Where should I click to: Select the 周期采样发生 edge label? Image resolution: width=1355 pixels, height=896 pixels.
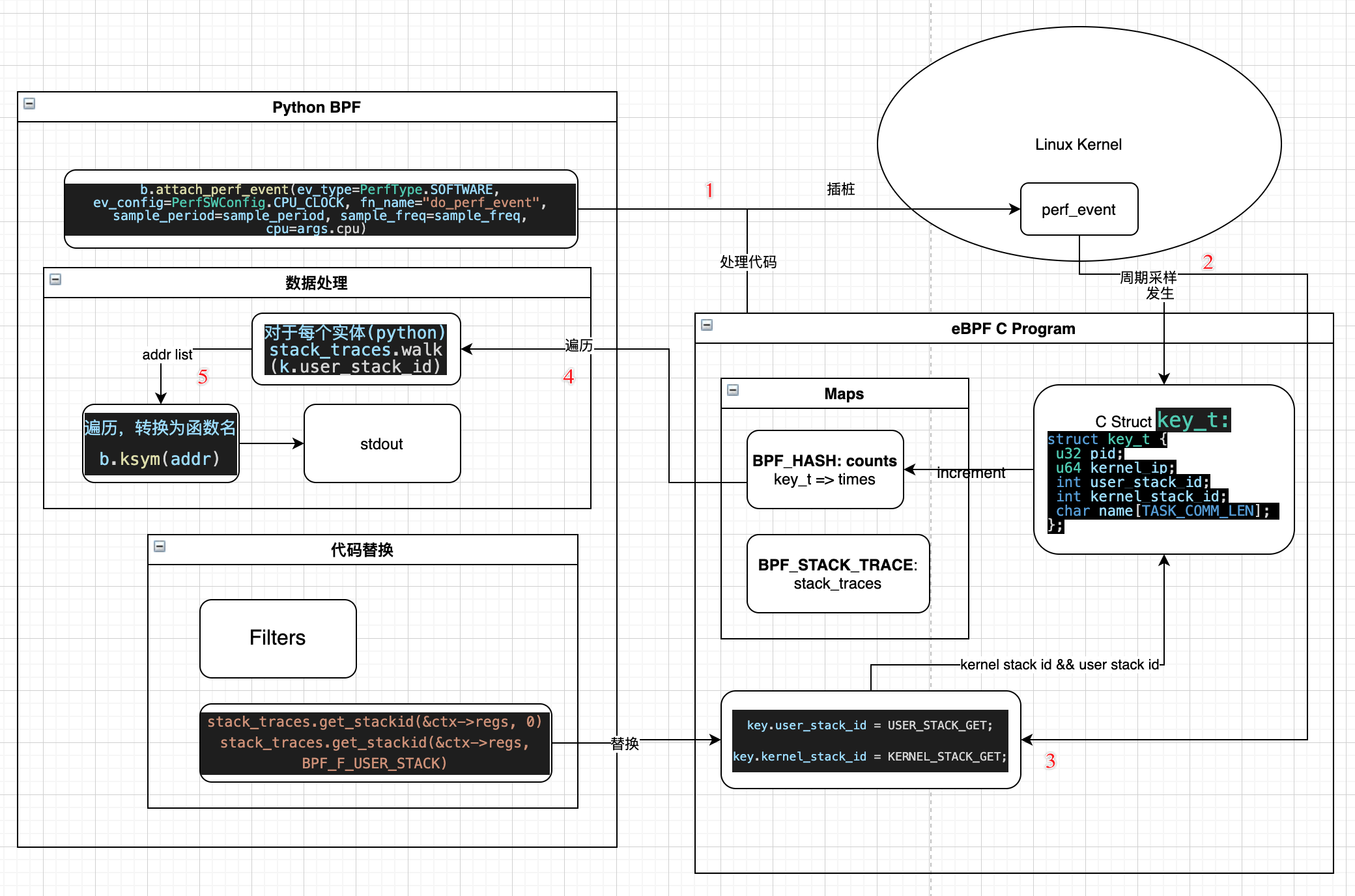click(1149, 285)
